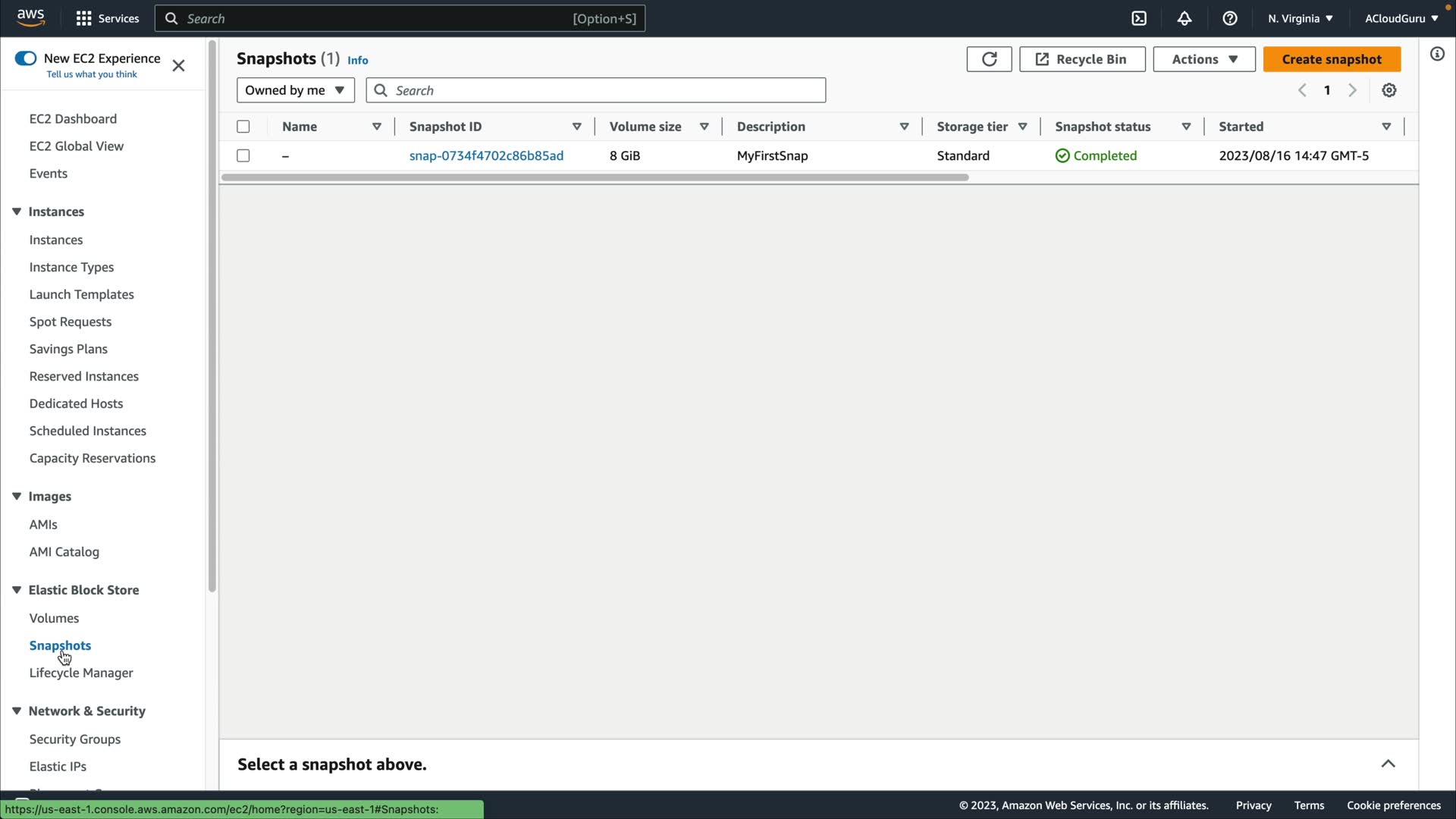Open Volumes in the sidebar
1456x819 pixels.
pos(54,618)
